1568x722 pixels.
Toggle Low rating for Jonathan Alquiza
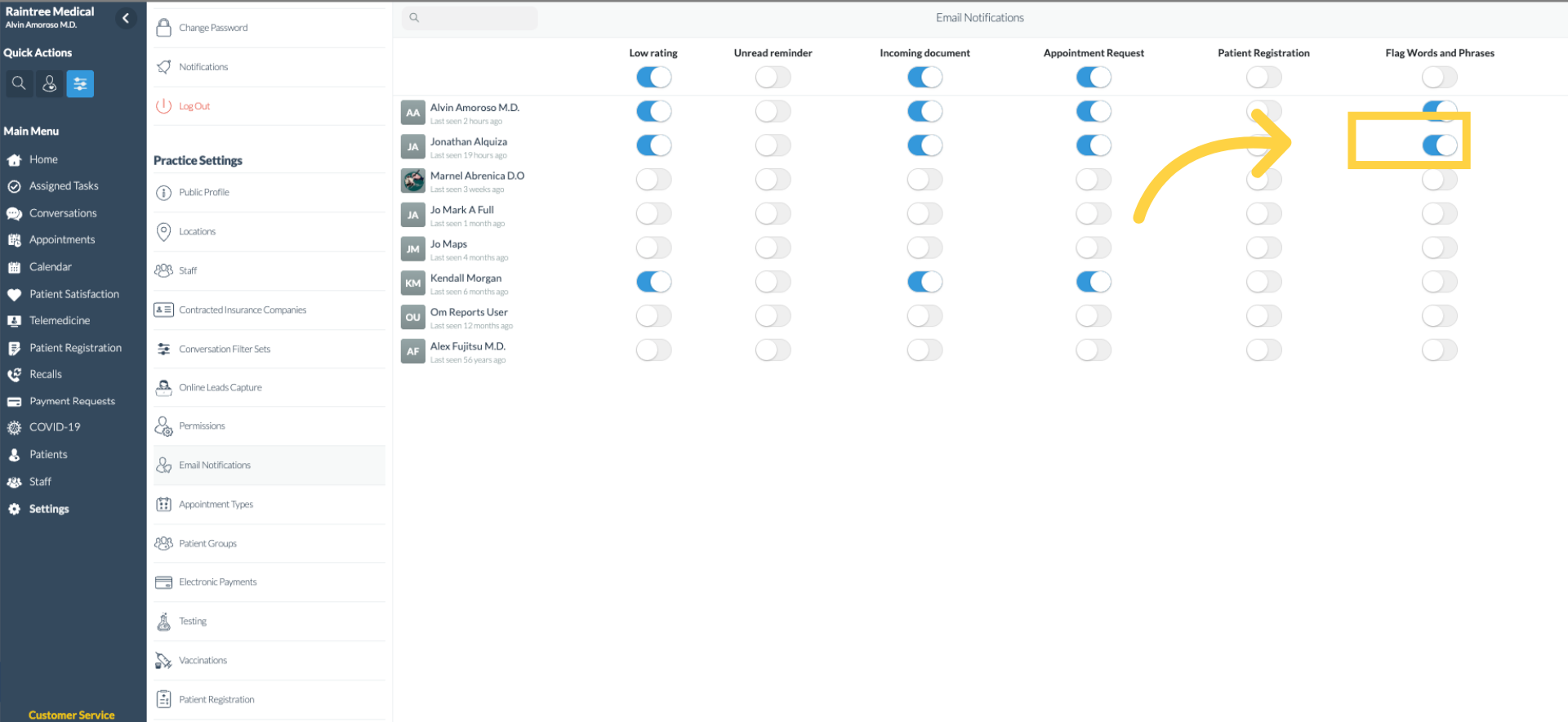pos(653,145)
